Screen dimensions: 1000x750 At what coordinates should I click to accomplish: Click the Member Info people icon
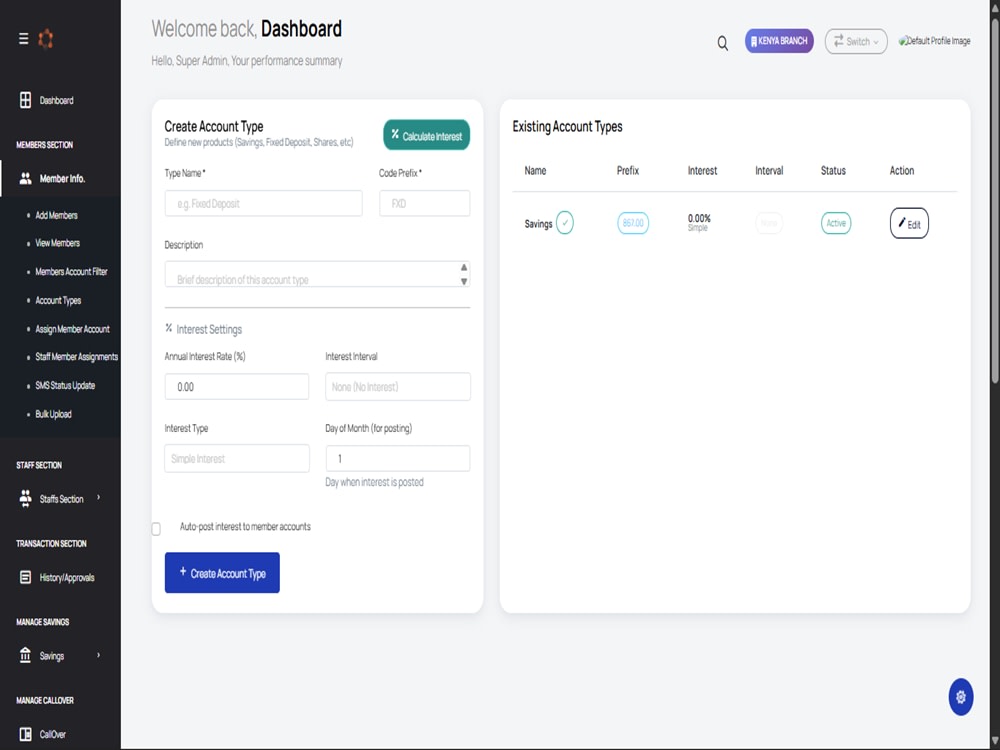tap(26, 179)
